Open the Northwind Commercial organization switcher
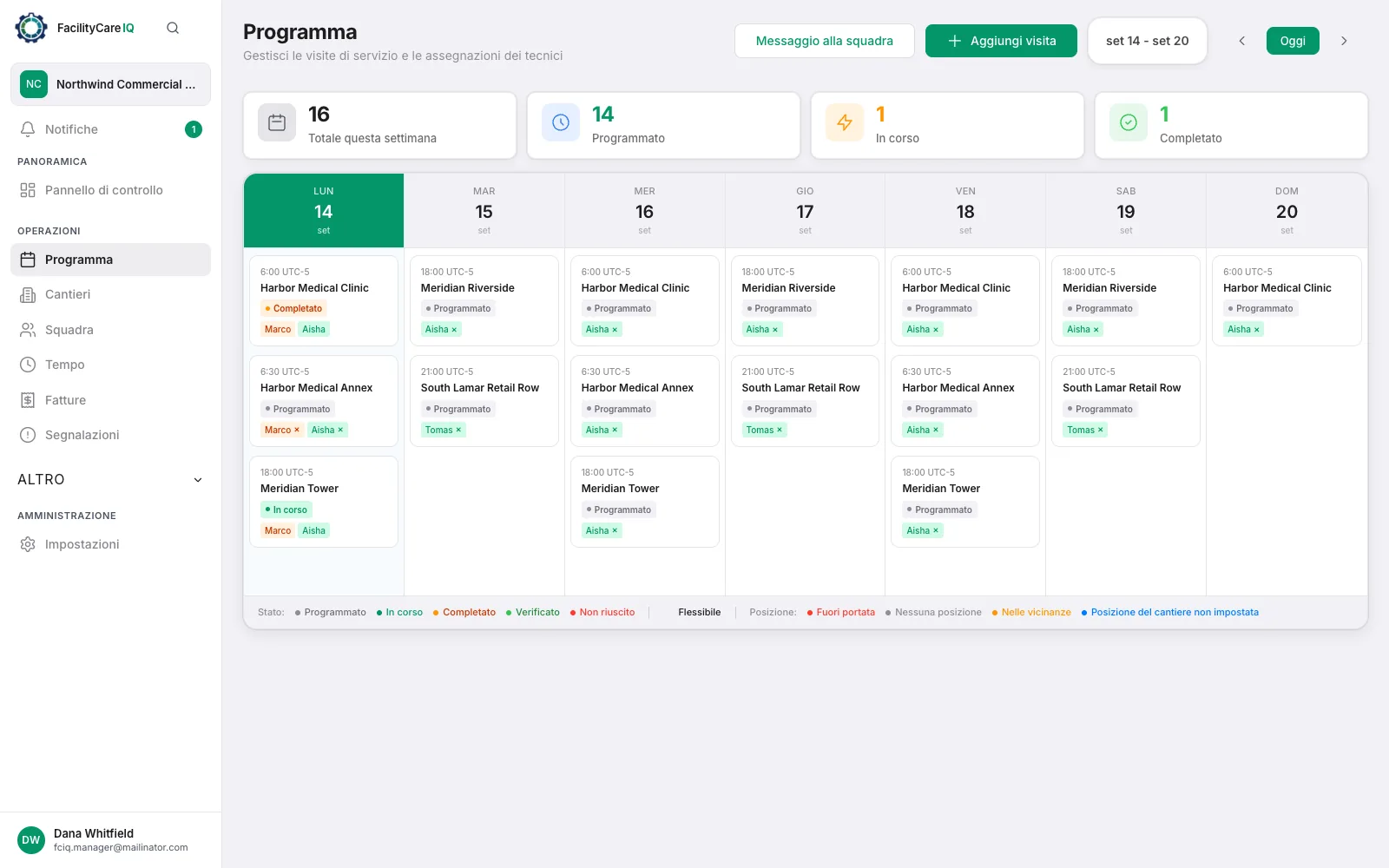Viewport: 1389px width, 868px height. click(x=110, y=84)
